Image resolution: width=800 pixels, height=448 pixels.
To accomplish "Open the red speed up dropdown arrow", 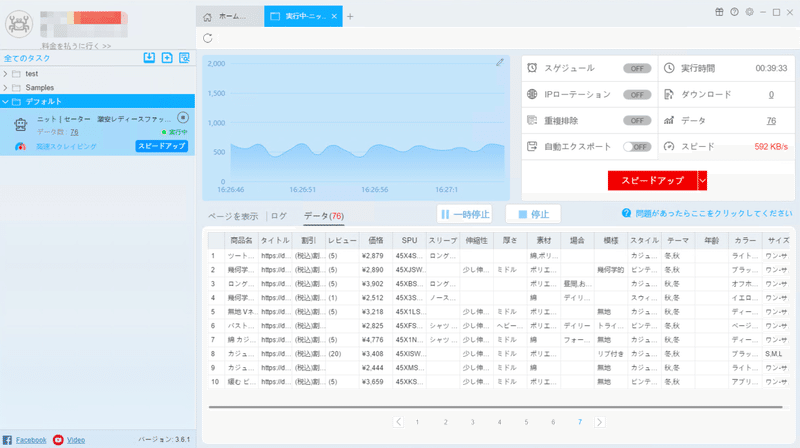I will 702,181.
